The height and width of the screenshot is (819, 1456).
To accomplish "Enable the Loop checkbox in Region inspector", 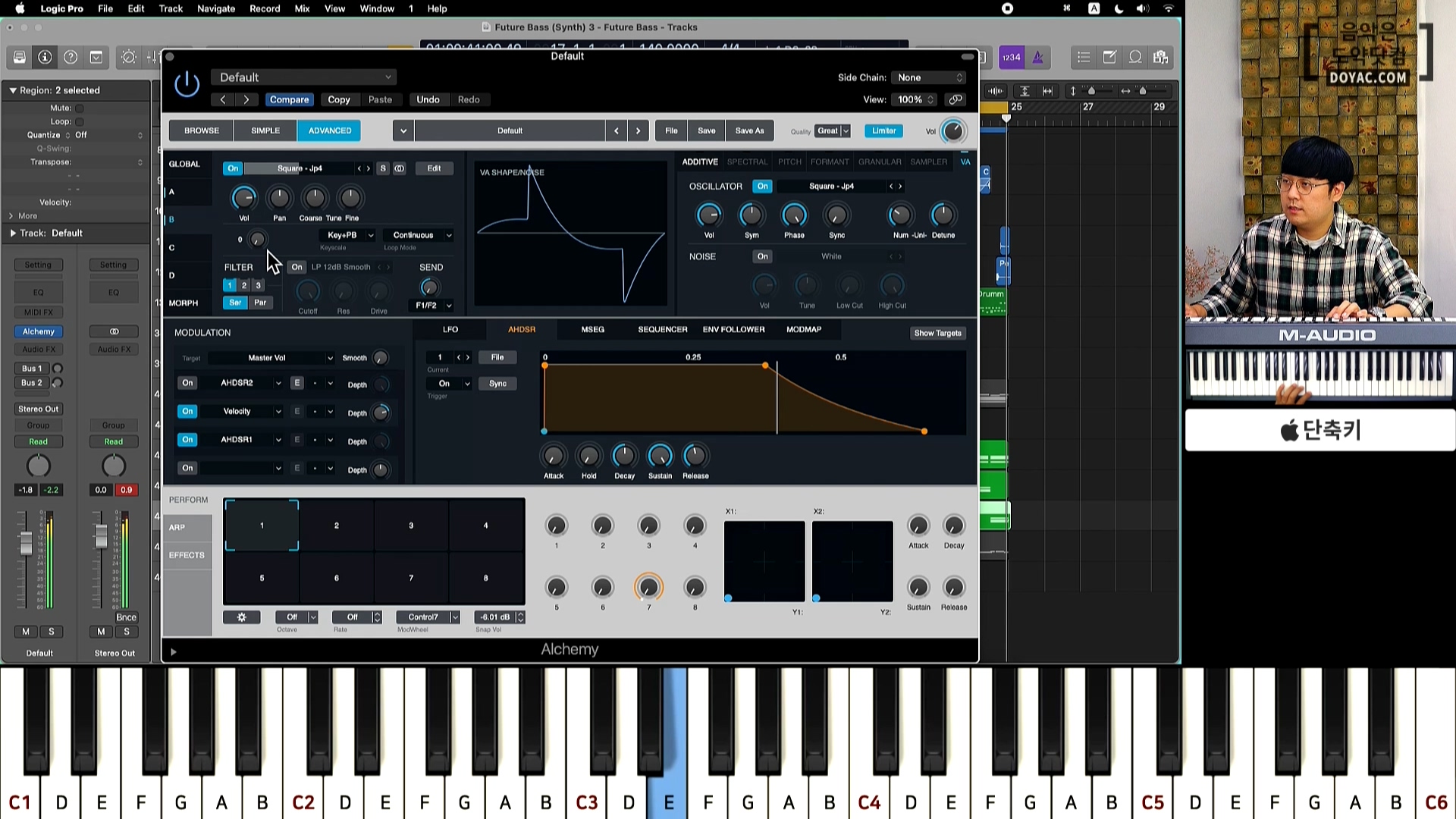I will 80,121.
